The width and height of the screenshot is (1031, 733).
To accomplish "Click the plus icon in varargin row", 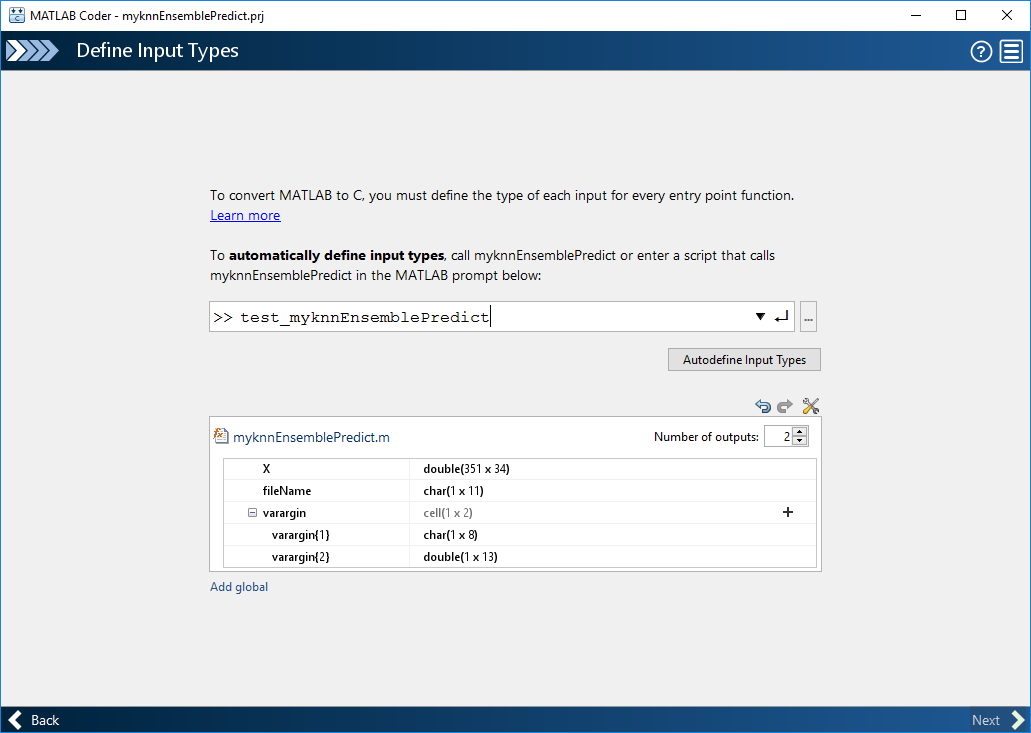I will point(788,512).
